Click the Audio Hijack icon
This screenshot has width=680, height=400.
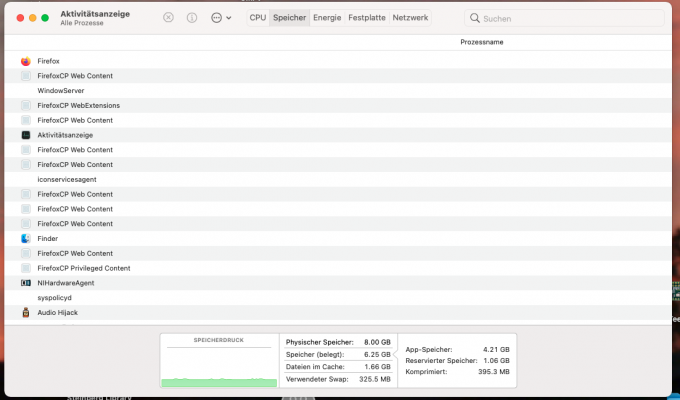pyautogui.click(x=26, y=312)
